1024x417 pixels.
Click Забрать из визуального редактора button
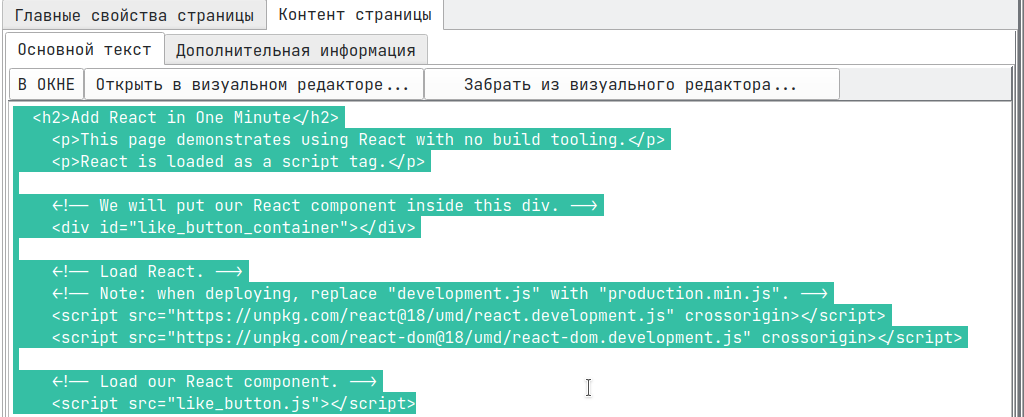(631, 84)
